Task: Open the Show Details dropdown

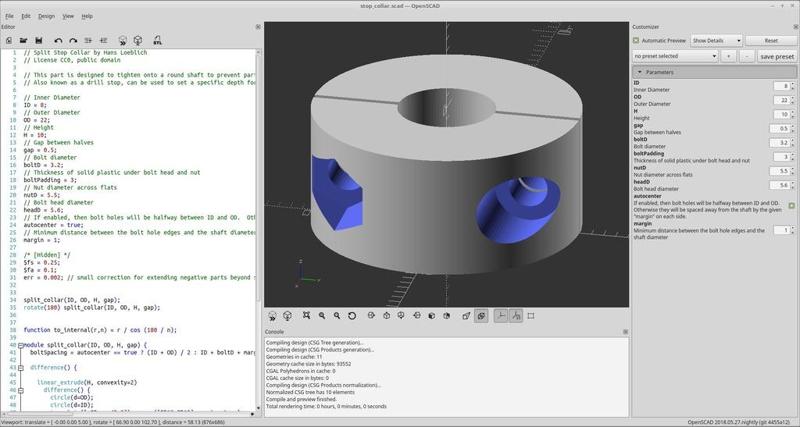Action: point(716,40)
